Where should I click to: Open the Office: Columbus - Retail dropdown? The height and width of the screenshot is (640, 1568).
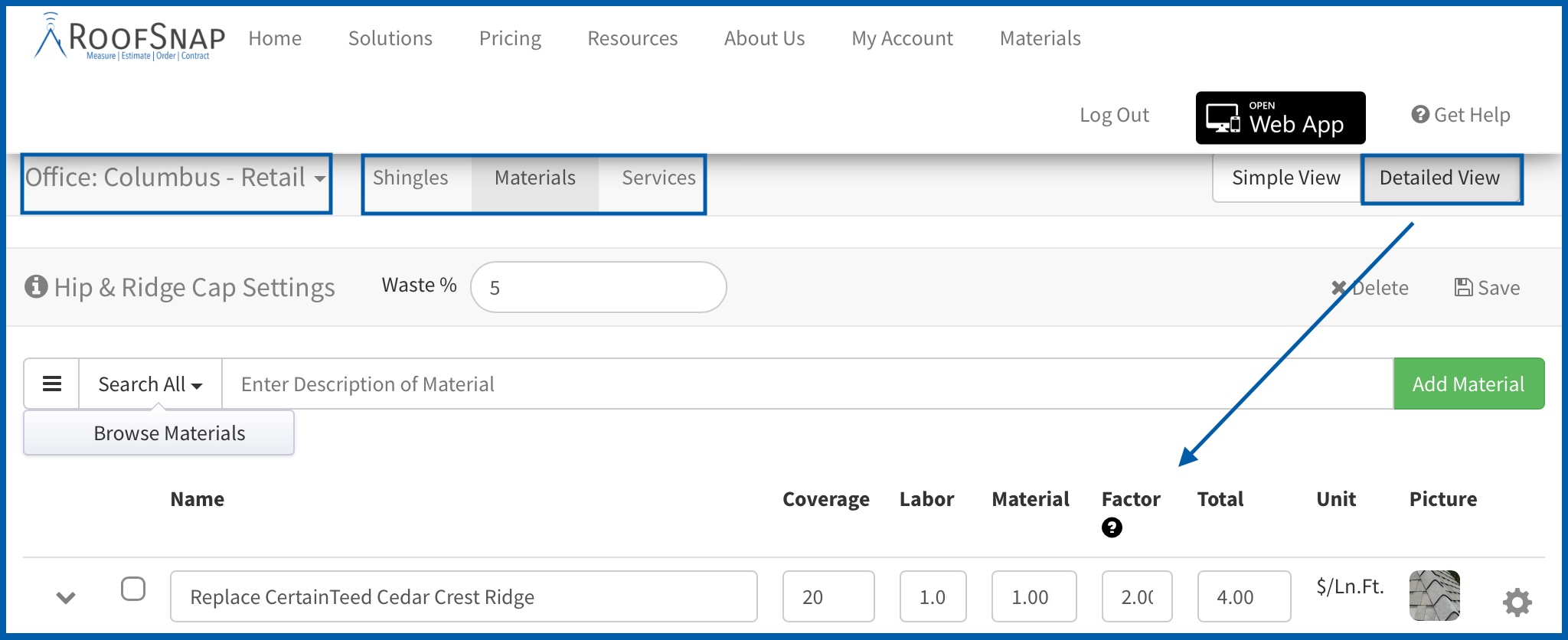(176, 178)
